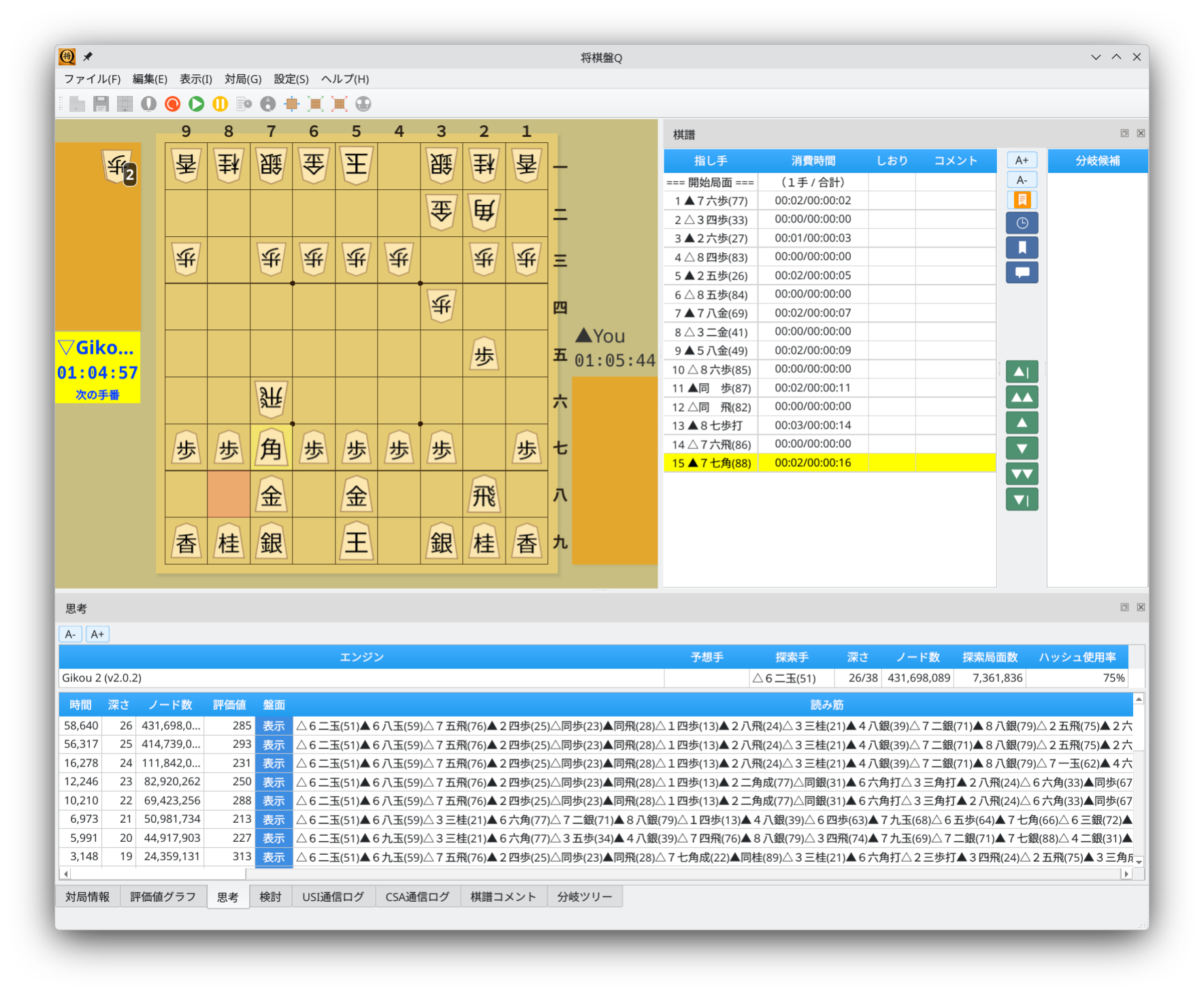This screenshot has height=995, width=1204.
Task: Click 表示 on the depth-26 analysis line
Action: (x=274, y=725)
